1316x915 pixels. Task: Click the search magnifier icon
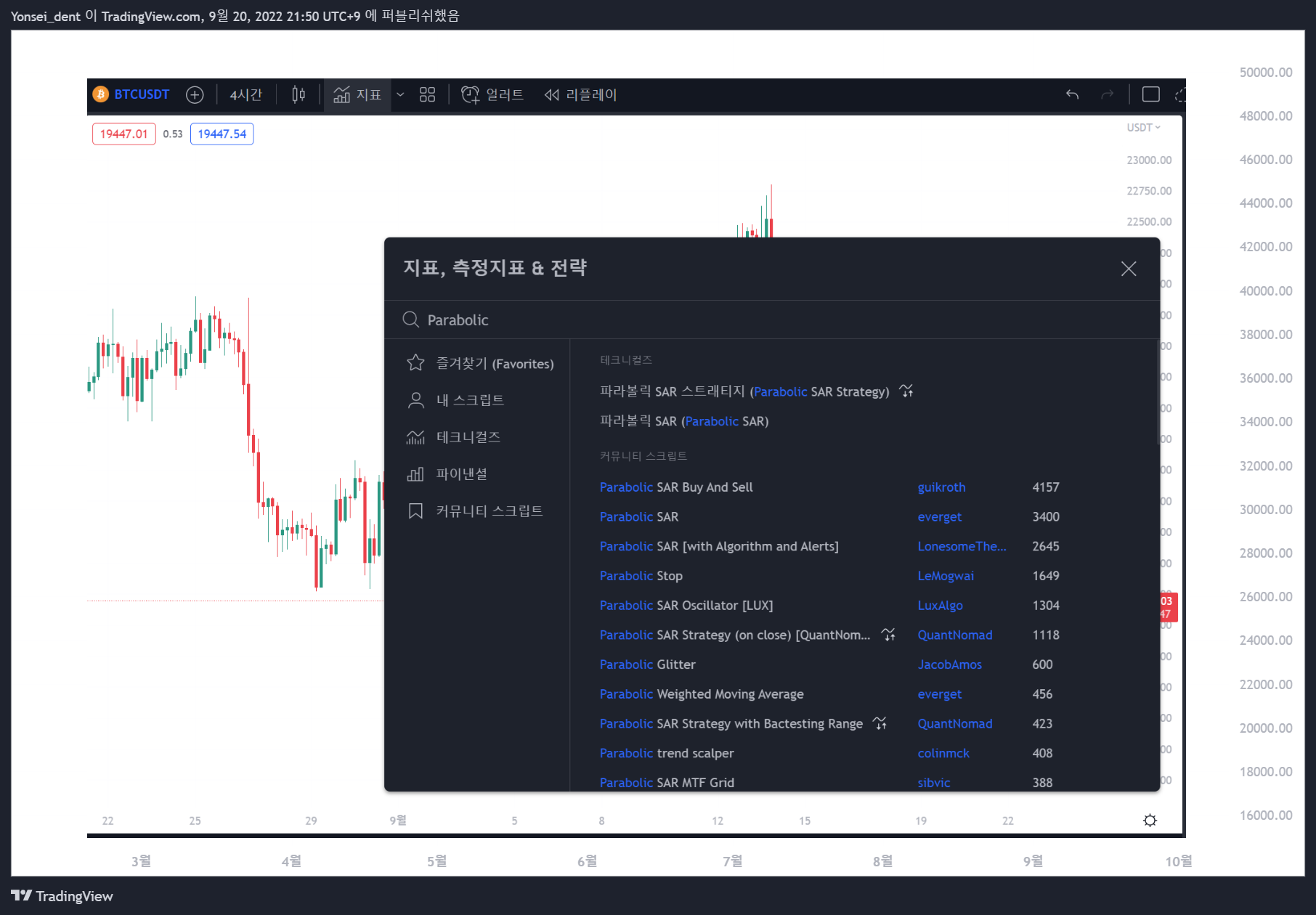pos(411,320)
